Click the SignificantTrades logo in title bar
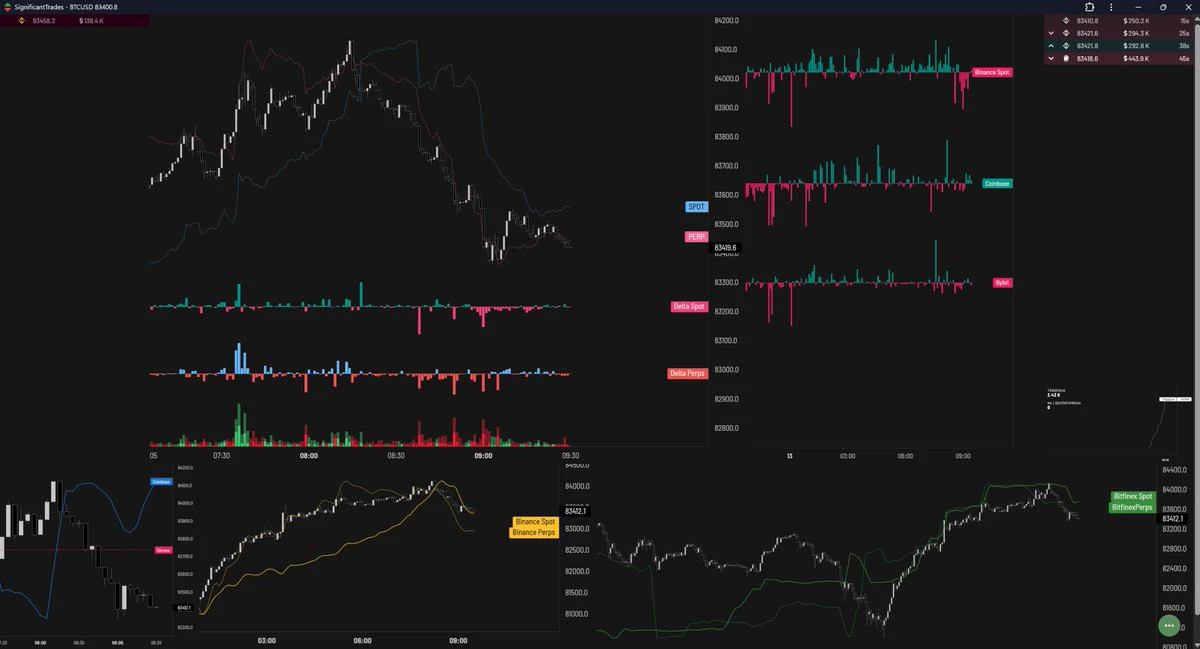Screen dimensions: 1200x649 pos(8,7)
